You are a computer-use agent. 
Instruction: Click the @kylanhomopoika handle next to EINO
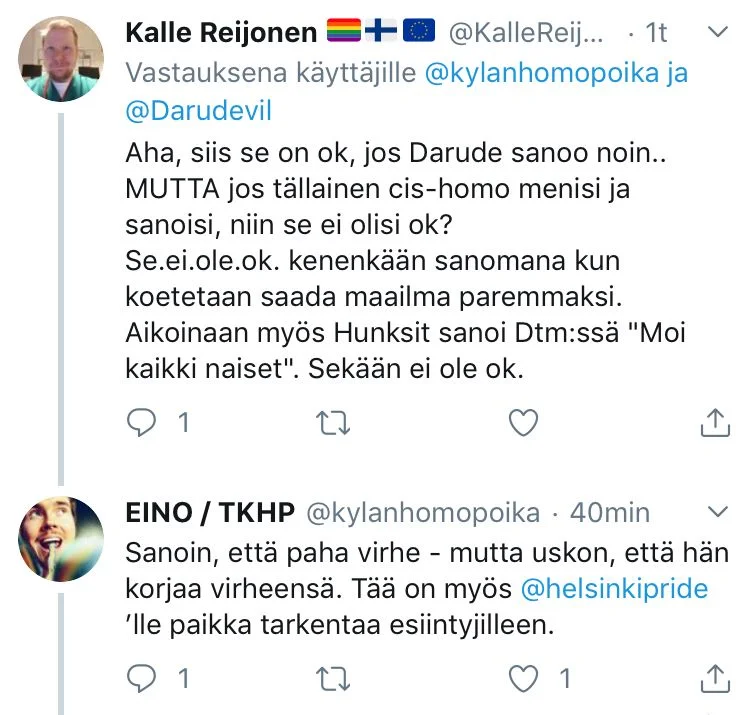pos(422,513)
